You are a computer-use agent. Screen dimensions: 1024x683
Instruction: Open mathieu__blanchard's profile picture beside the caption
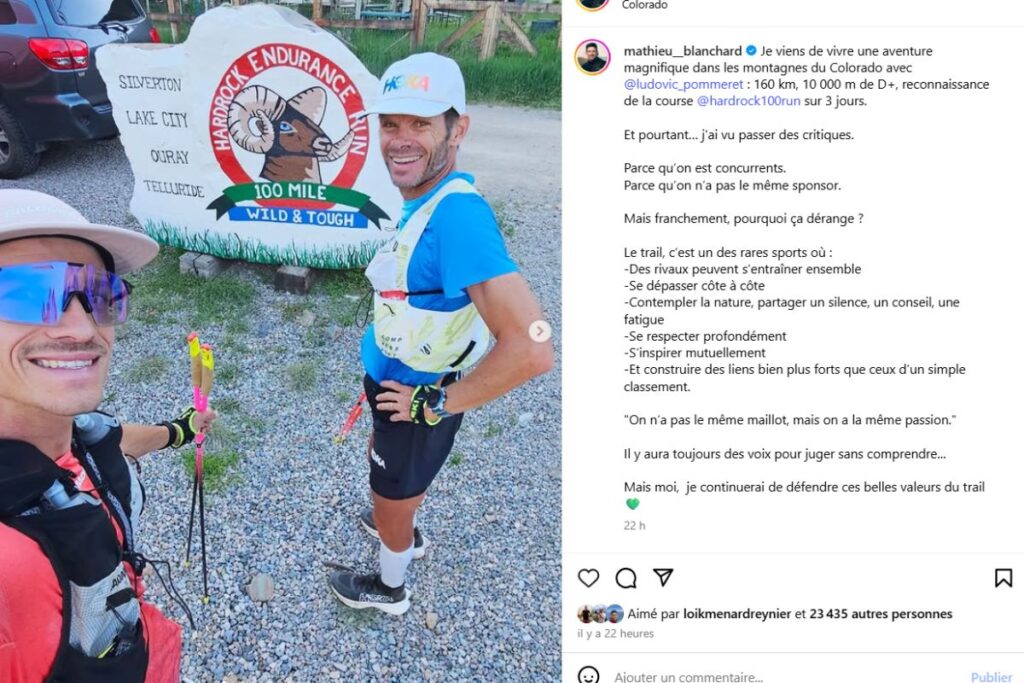point(592,57)
